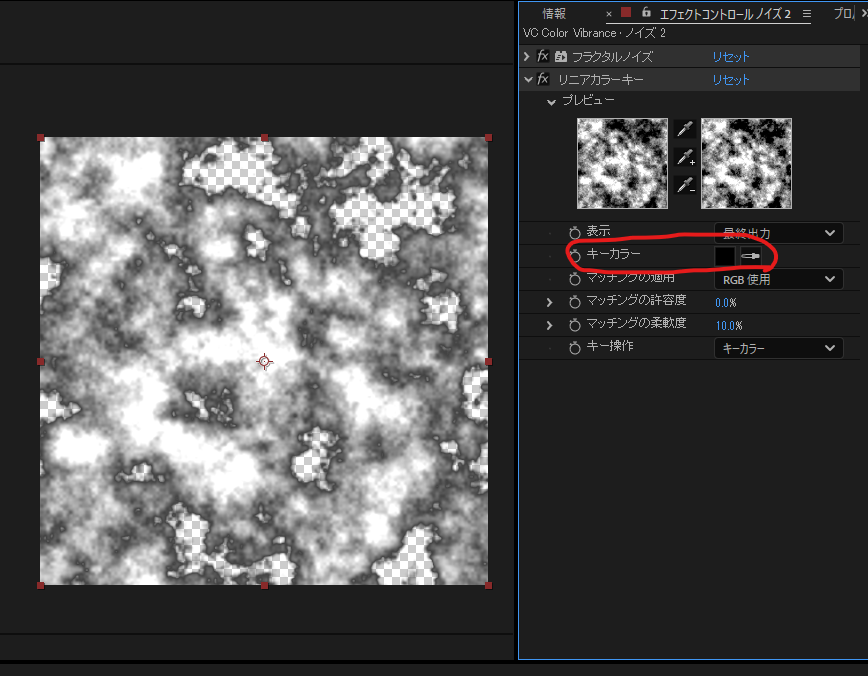
Task: Toggle the panel lock icon
Action: pos(646,13)
